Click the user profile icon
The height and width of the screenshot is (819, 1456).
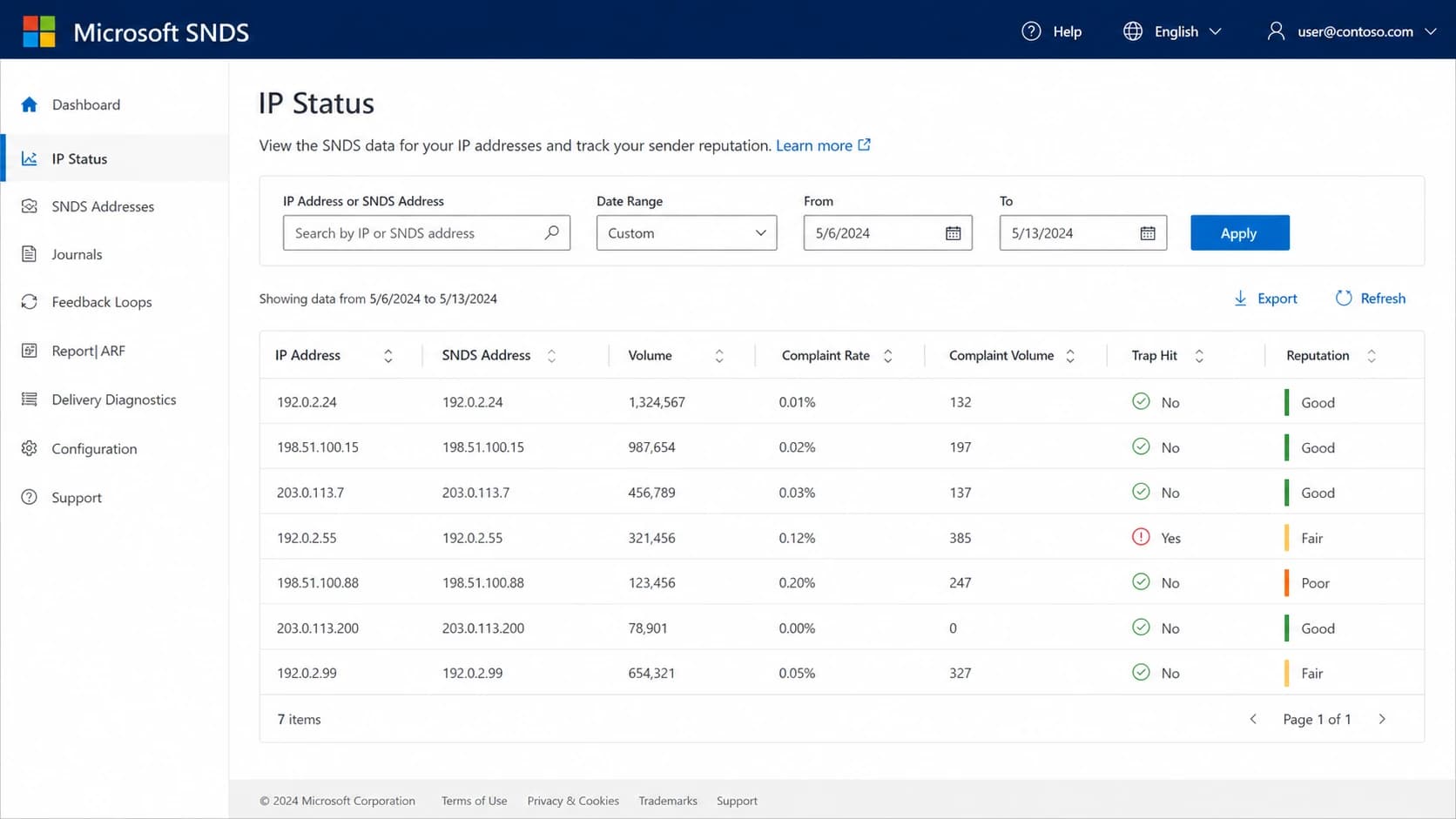1276,31
